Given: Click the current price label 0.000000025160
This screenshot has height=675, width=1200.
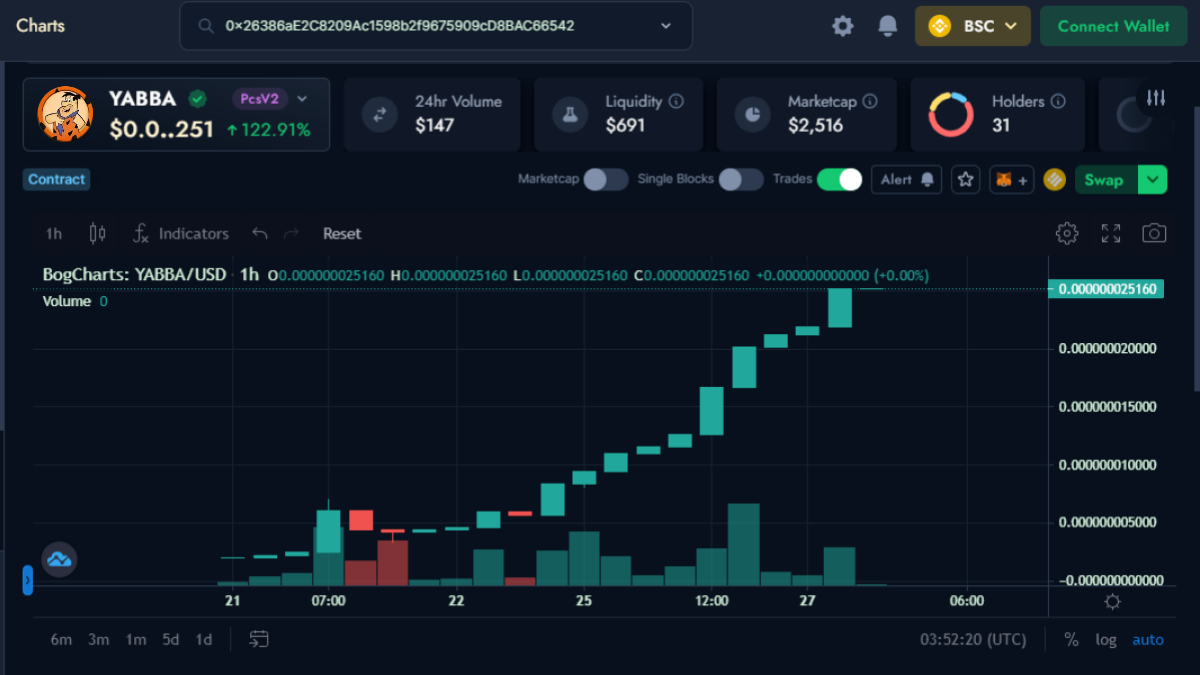Looking at the screenshot, I should tap(1106, 289).
